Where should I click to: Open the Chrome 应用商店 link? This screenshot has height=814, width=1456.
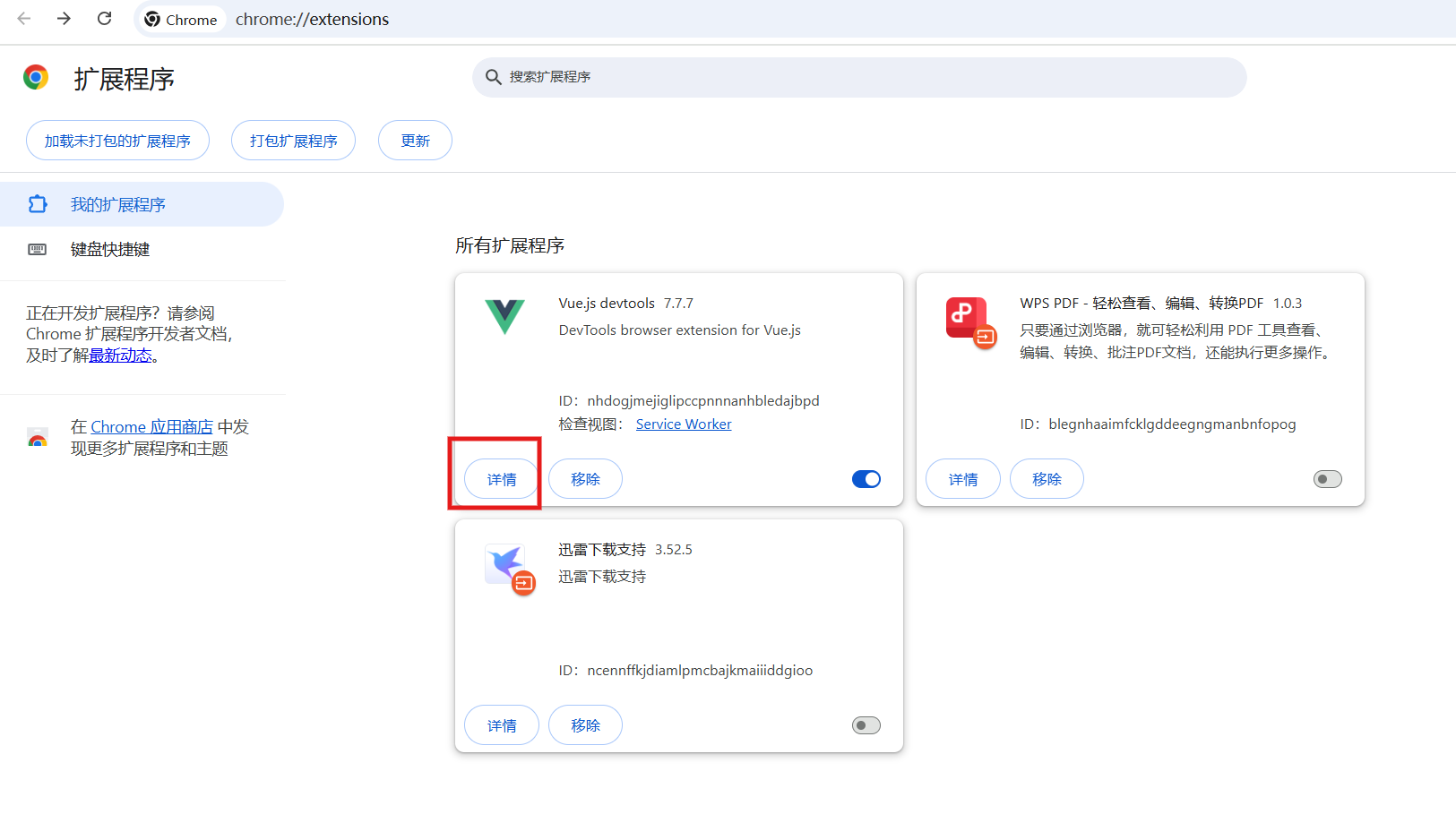click(x=151, y=427)
